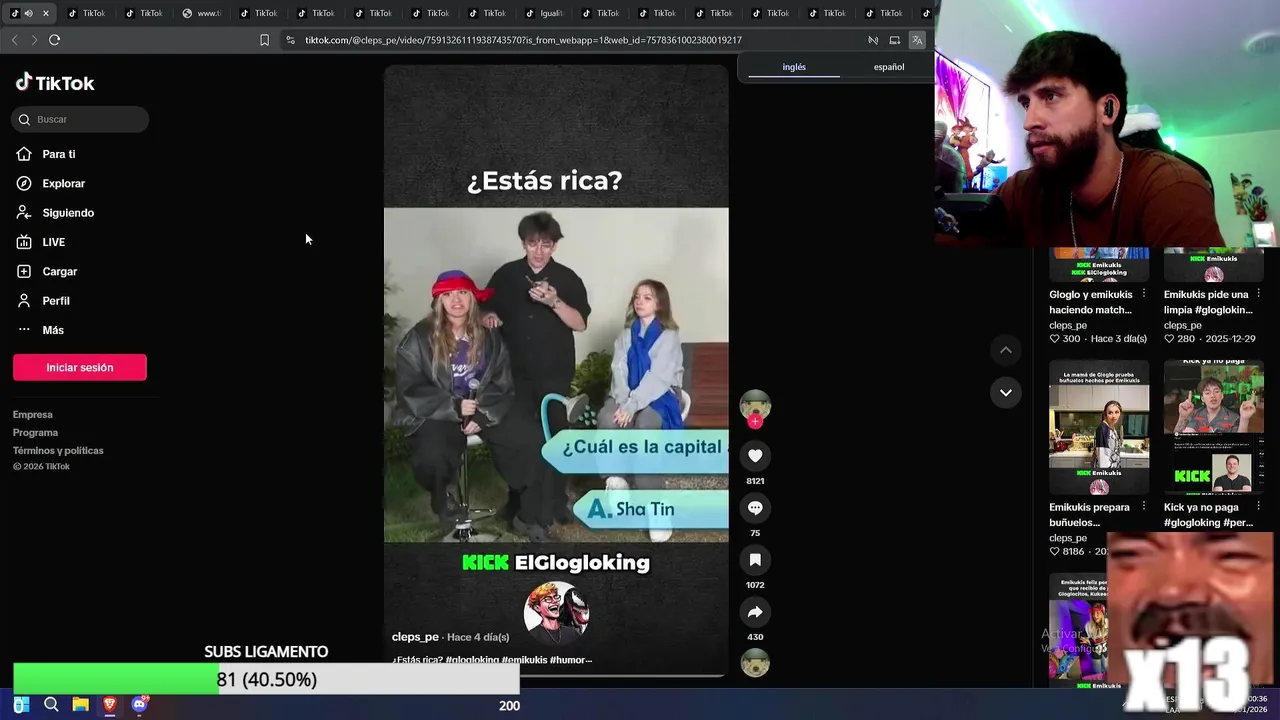The height and width of the screenshot is (720, 1280).
Task: Open the Explorar page
Action: 63,183
